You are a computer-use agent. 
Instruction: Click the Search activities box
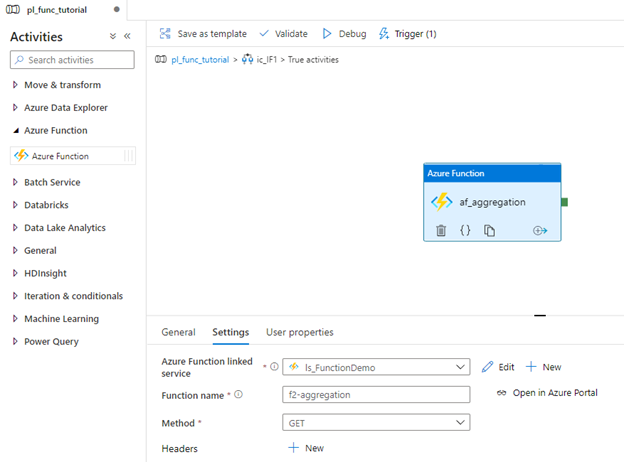point(73,60)
